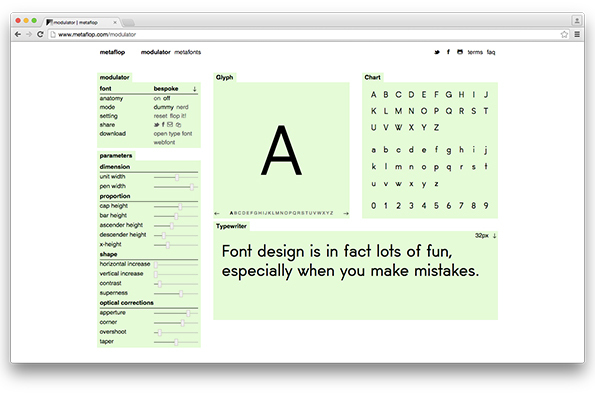Switch mode to dummy
The image size is (595, 395).
click(x=164, y=107)
